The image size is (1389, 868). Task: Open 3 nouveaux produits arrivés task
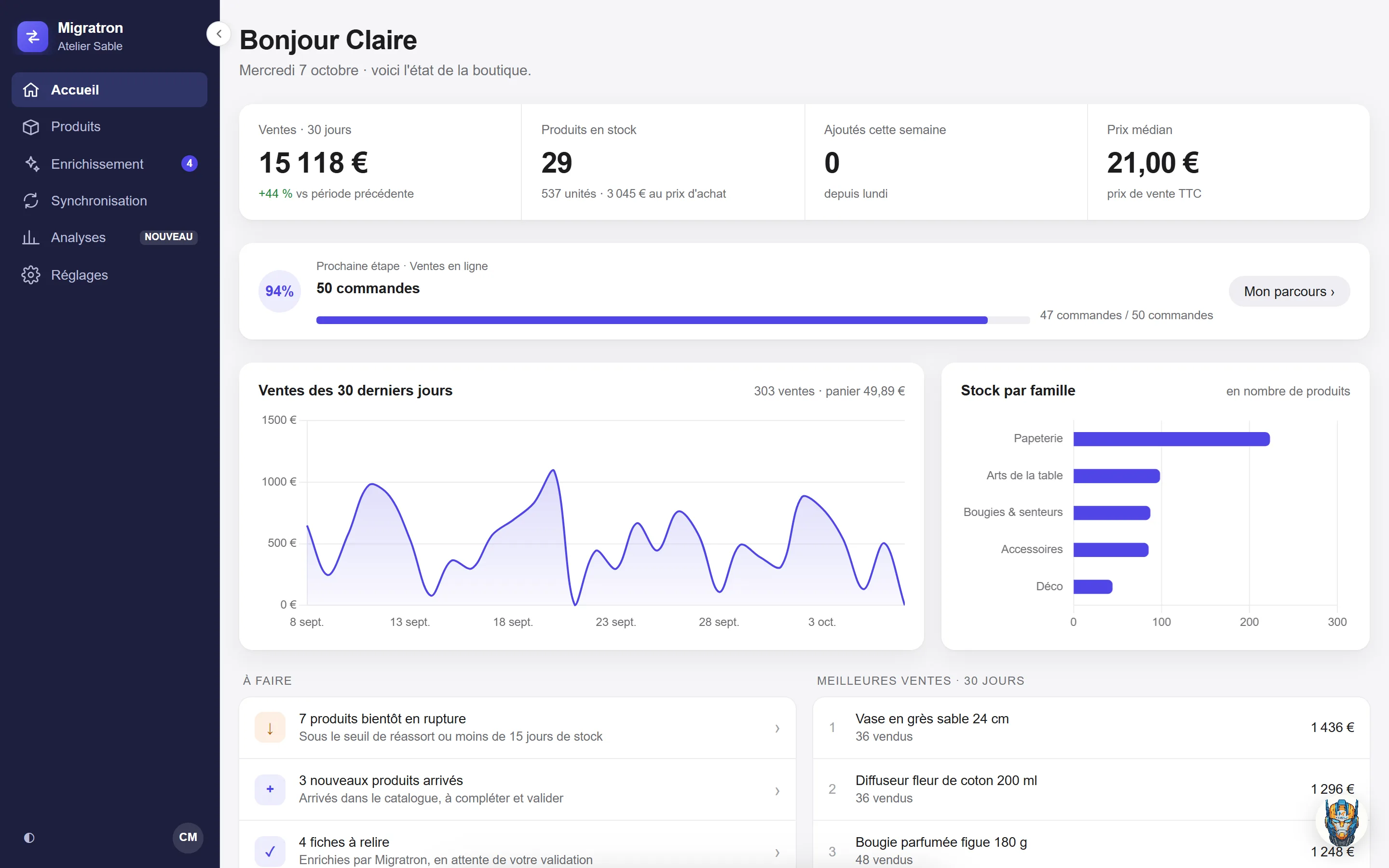click(x=517, y=789)
